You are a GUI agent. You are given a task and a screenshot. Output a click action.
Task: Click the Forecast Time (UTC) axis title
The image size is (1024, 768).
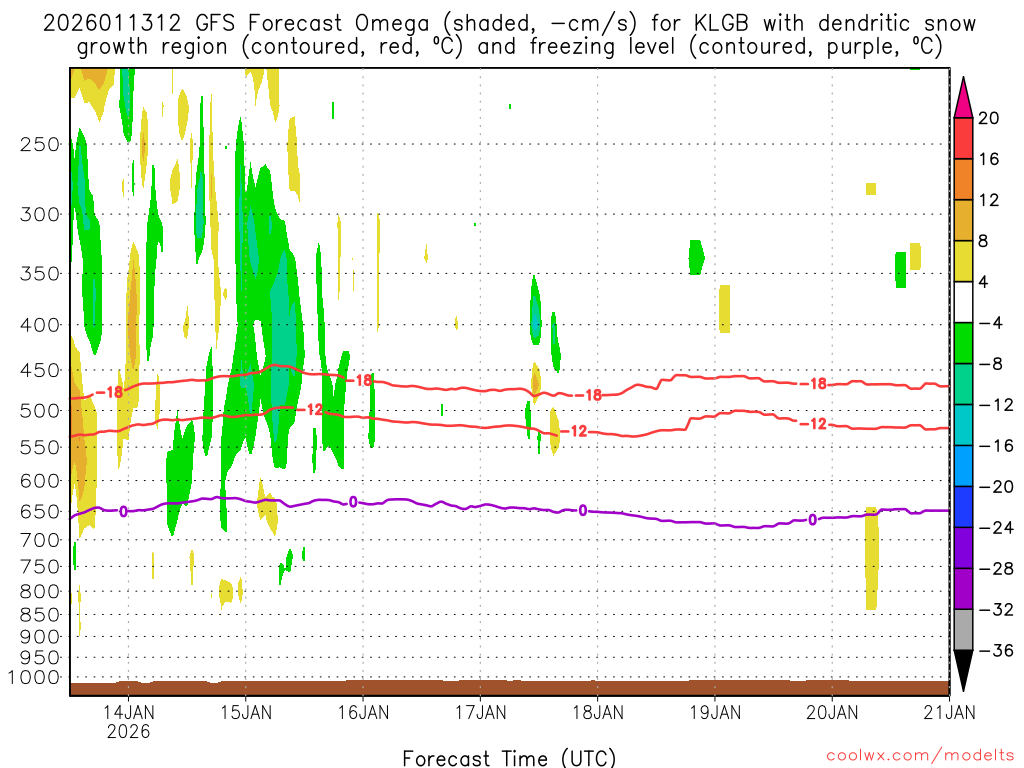click(x=509, y=758)
